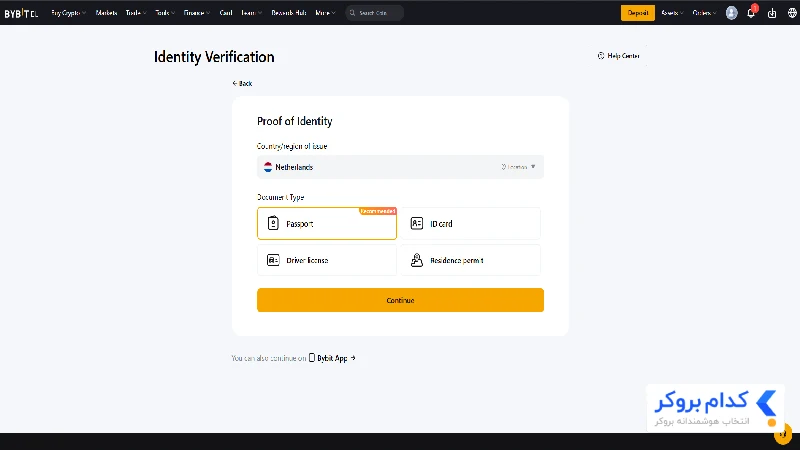
Task: Go Back to previous step
Action: [x=242, y=83]
